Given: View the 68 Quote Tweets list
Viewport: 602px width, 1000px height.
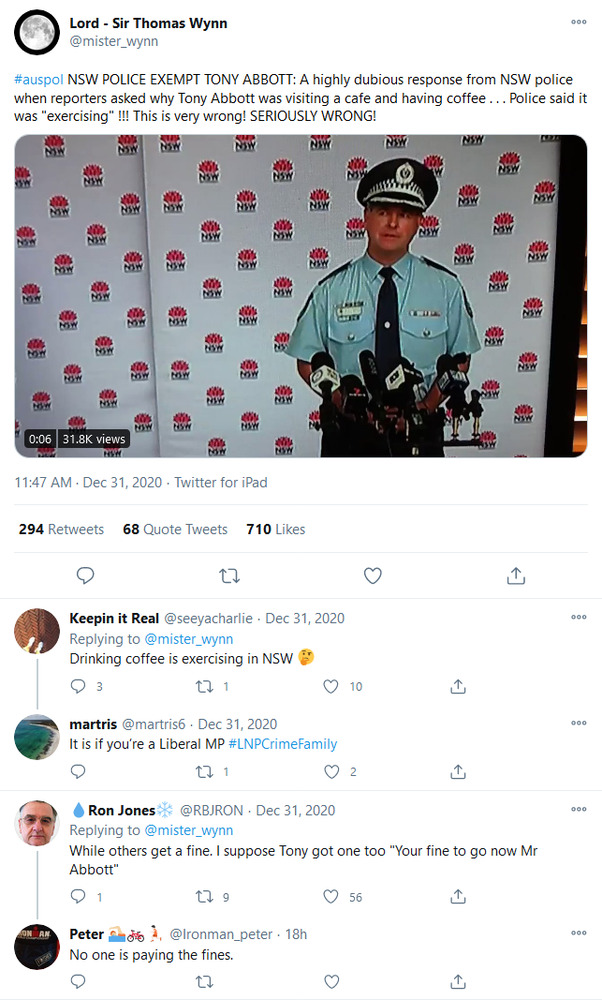Looking at the screenshot, I should point(175,529).
